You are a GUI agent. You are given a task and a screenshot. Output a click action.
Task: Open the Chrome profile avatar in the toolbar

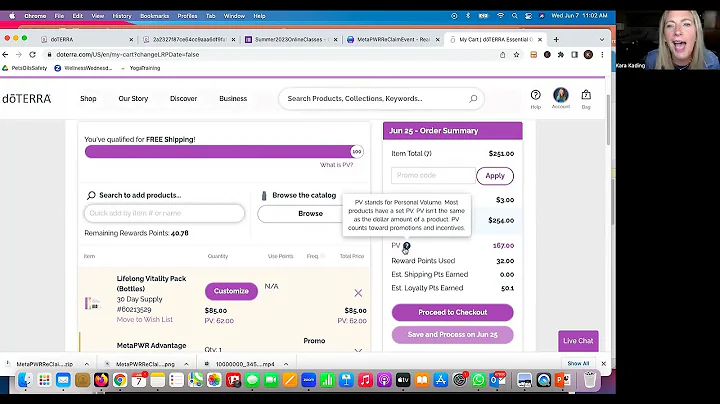click(x=588, y=55)
